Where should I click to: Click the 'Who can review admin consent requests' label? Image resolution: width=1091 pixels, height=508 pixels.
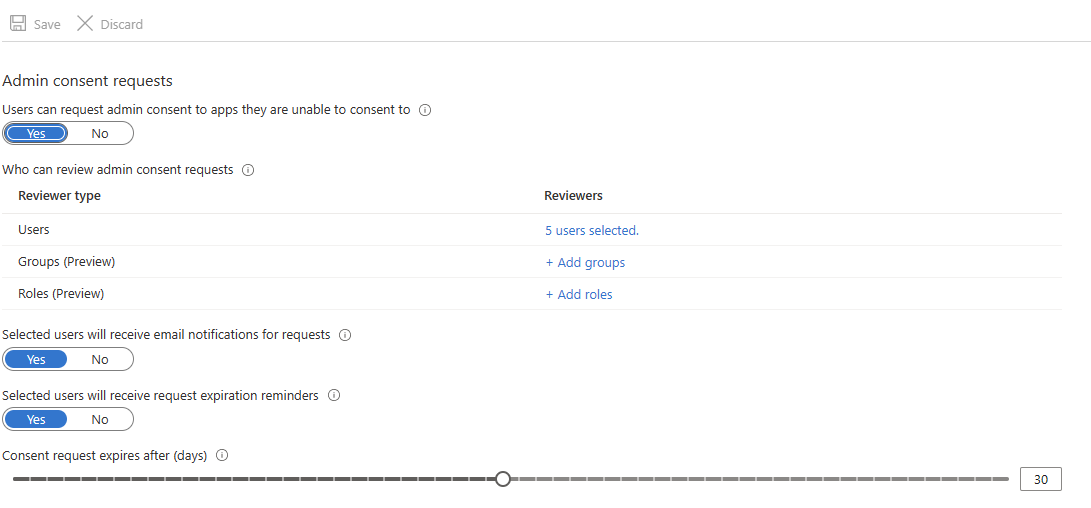coord(118,170)
